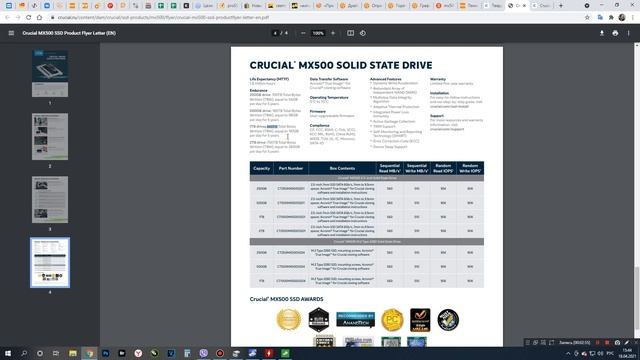Focus the Chrome address bar URL
The image size is (640, 360).
163,18
